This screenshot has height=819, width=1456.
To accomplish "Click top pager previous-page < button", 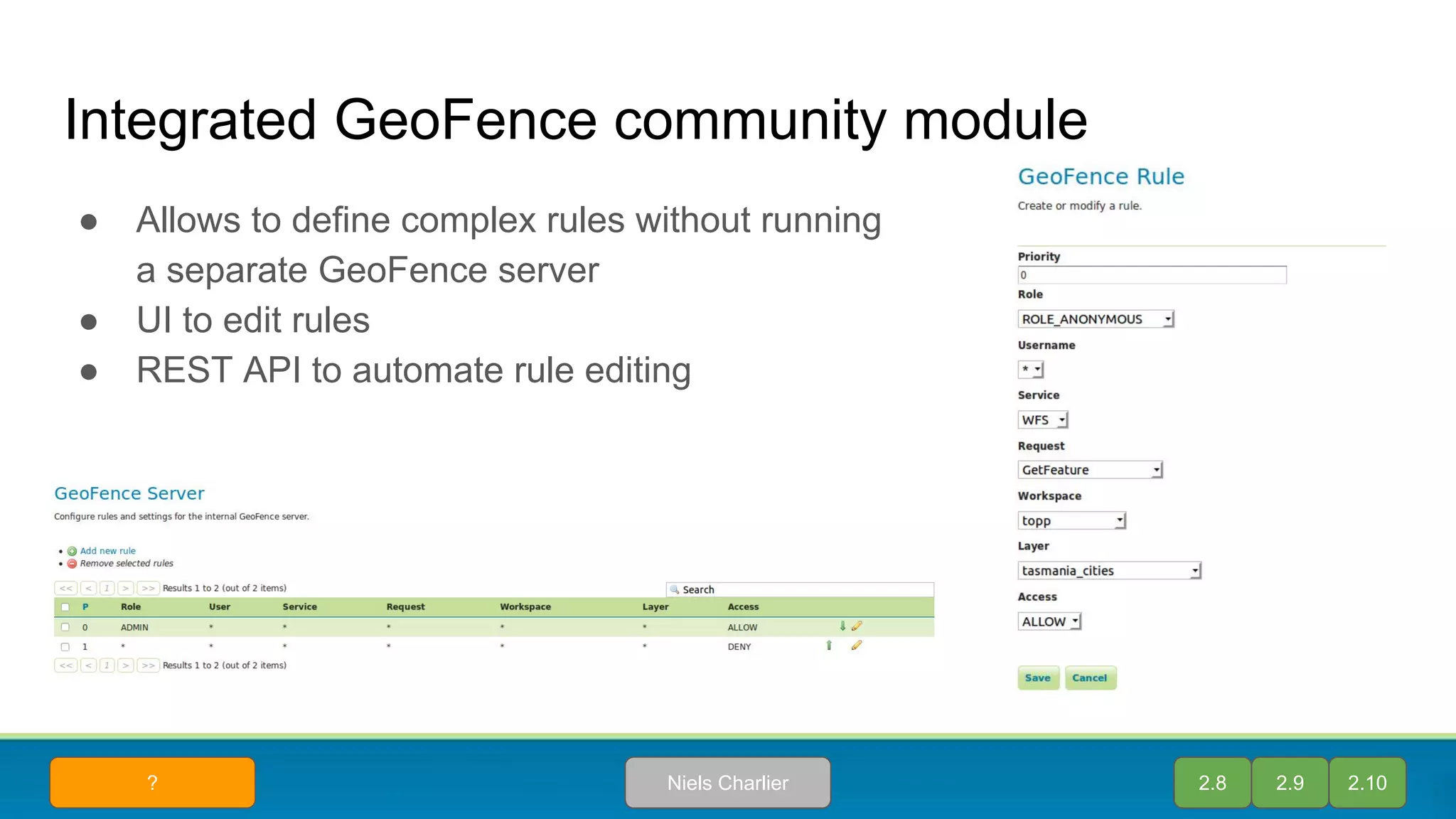I will 88,588.
